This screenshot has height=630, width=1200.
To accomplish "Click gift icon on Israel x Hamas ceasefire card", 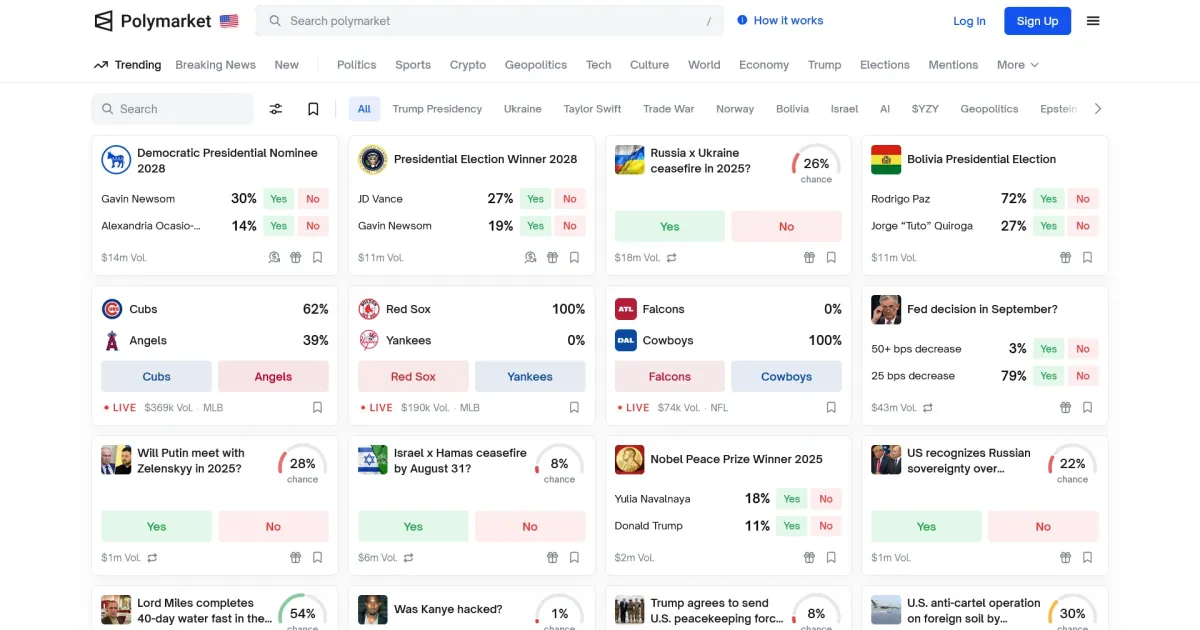I will (553, 557).
